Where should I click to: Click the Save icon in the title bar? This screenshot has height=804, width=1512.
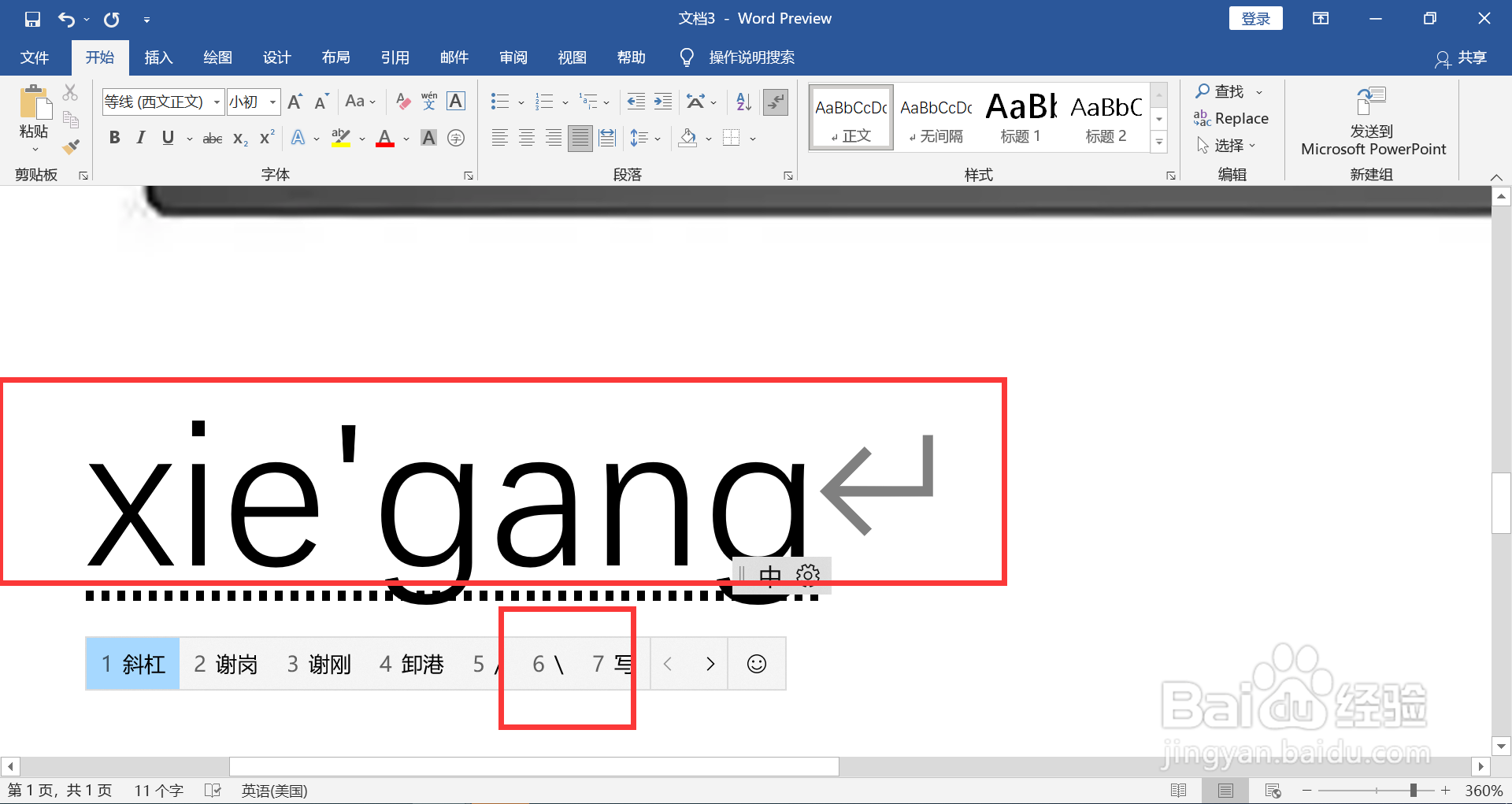32,19
